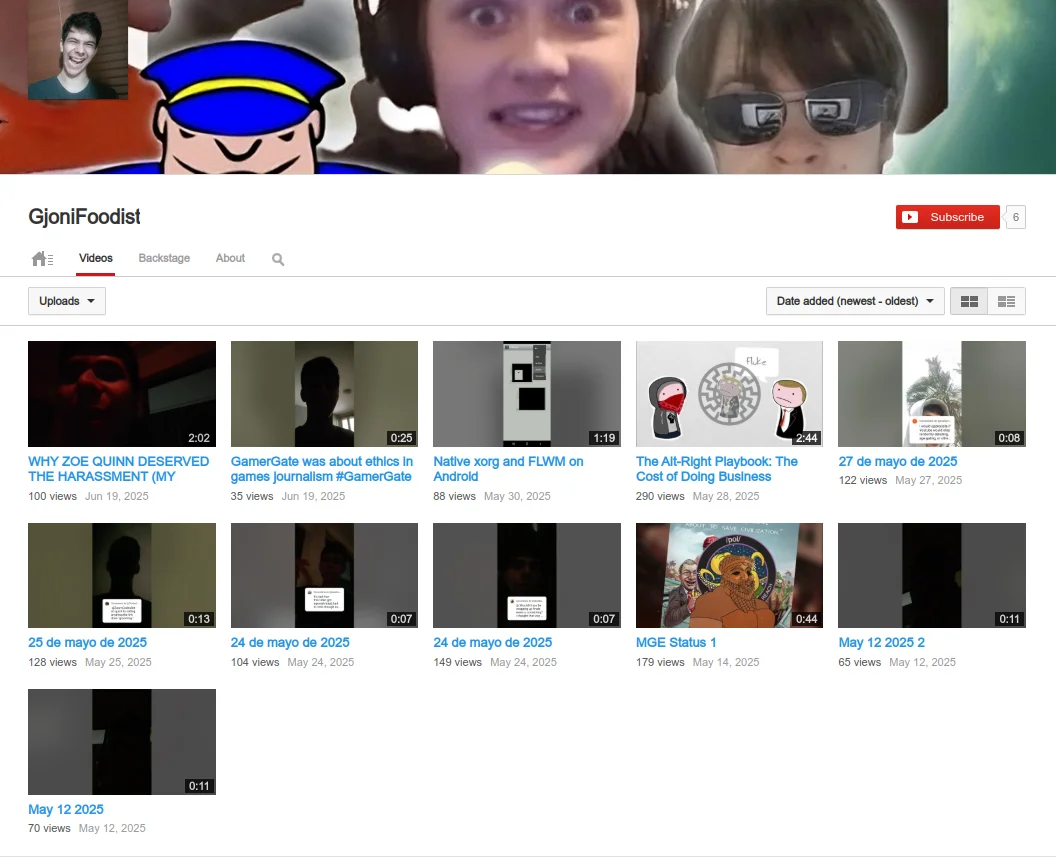Play the 0:25 GamerGate video thumbnail
Image resolution: width=1056 pixels, height=857 pixels.
324,394
